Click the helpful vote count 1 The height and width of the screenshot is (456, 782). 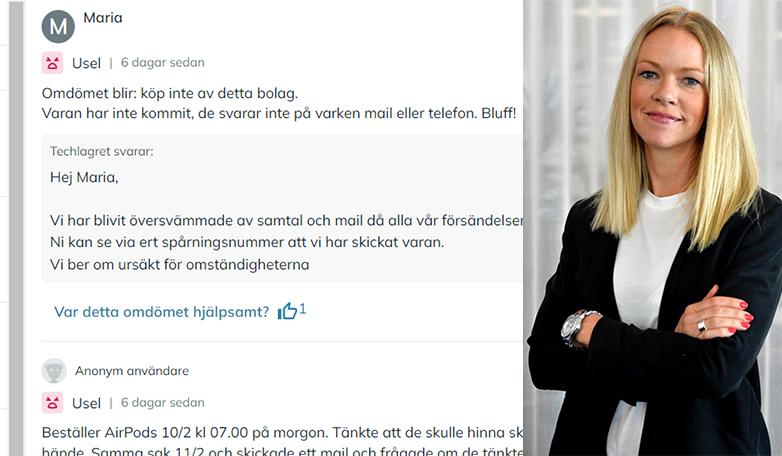[x=303, y=309]
